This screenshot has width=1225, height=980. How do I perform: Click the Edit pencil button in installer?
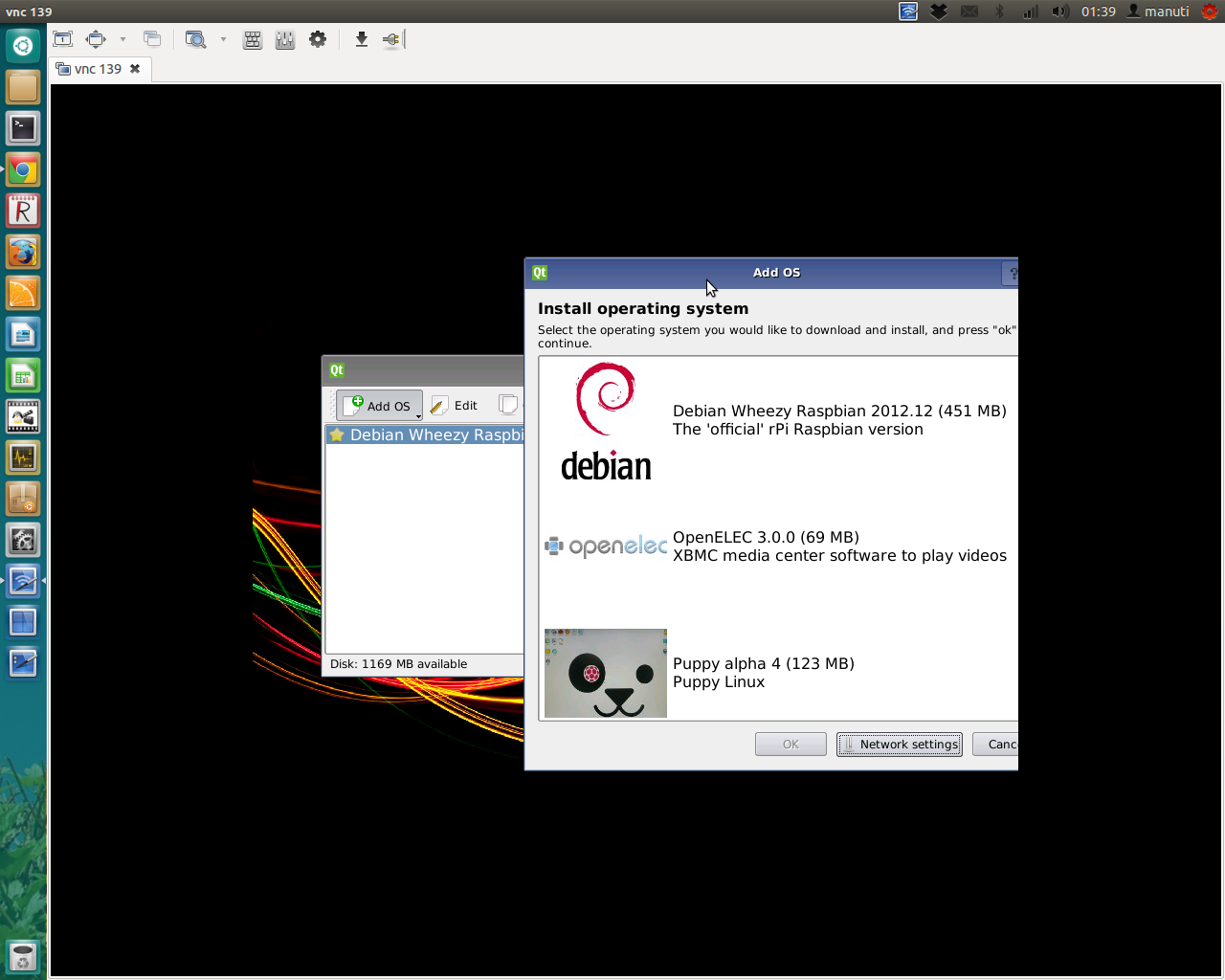click(x=455, y=406)
